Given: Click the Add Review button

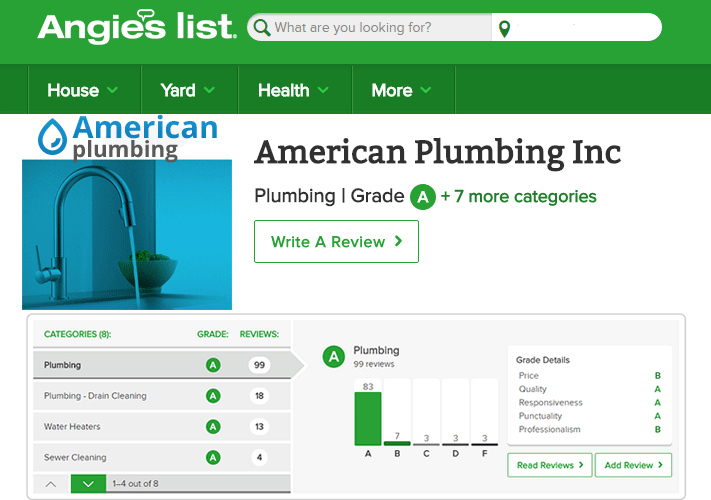Looking at the screenshot, I should (633, 465).
